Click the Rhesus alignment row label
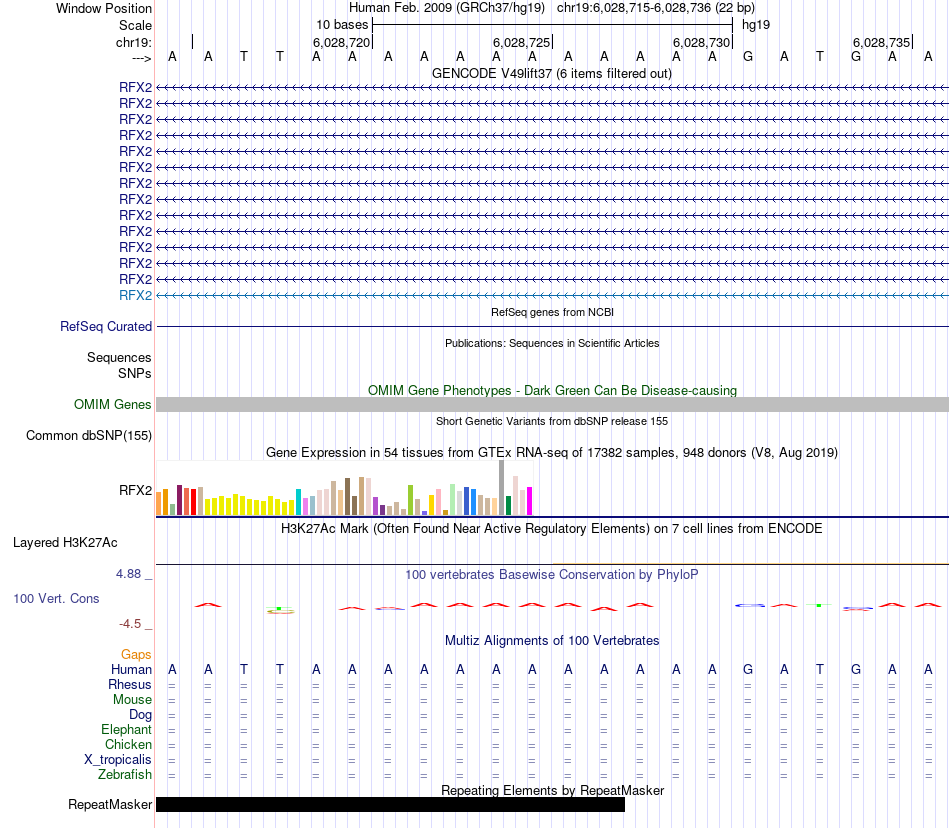950x828 pixels. pos(130,685)
